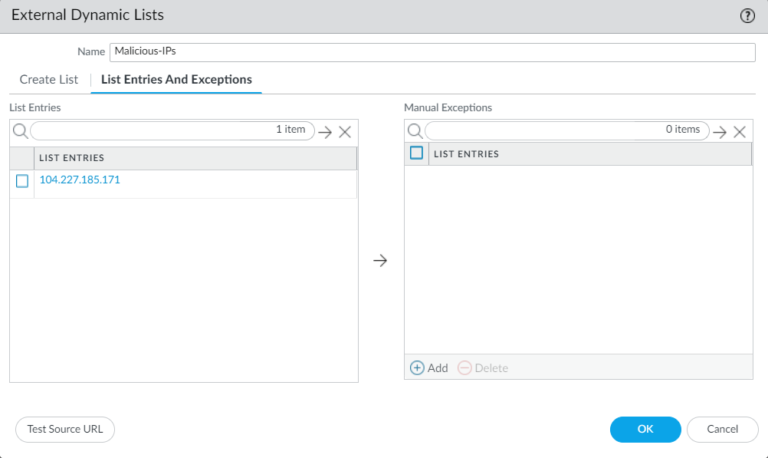Apply the List Entries filter arrow
768x458 pixels.
(325, 132)
